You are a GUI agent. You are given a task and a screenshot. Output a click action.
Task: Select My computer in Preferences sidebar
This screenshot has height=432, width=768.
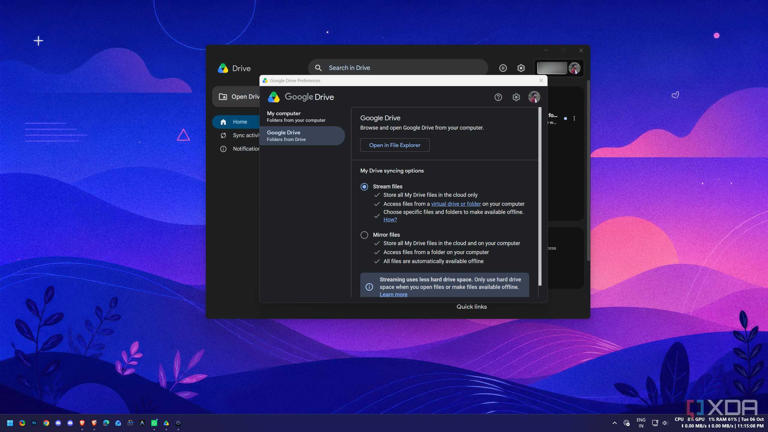click(302, 117)
